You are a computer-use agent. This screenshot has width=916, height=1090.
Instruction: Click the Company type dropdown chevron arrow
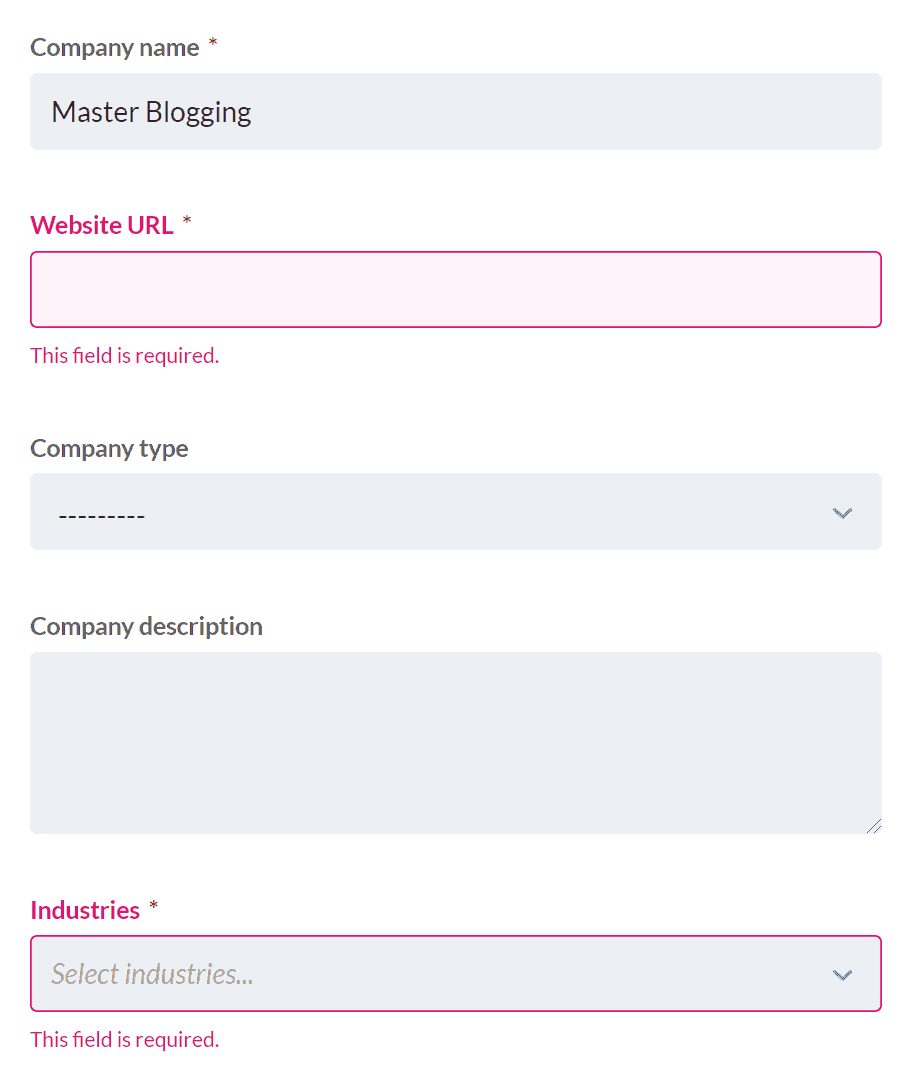coord(842,512)
